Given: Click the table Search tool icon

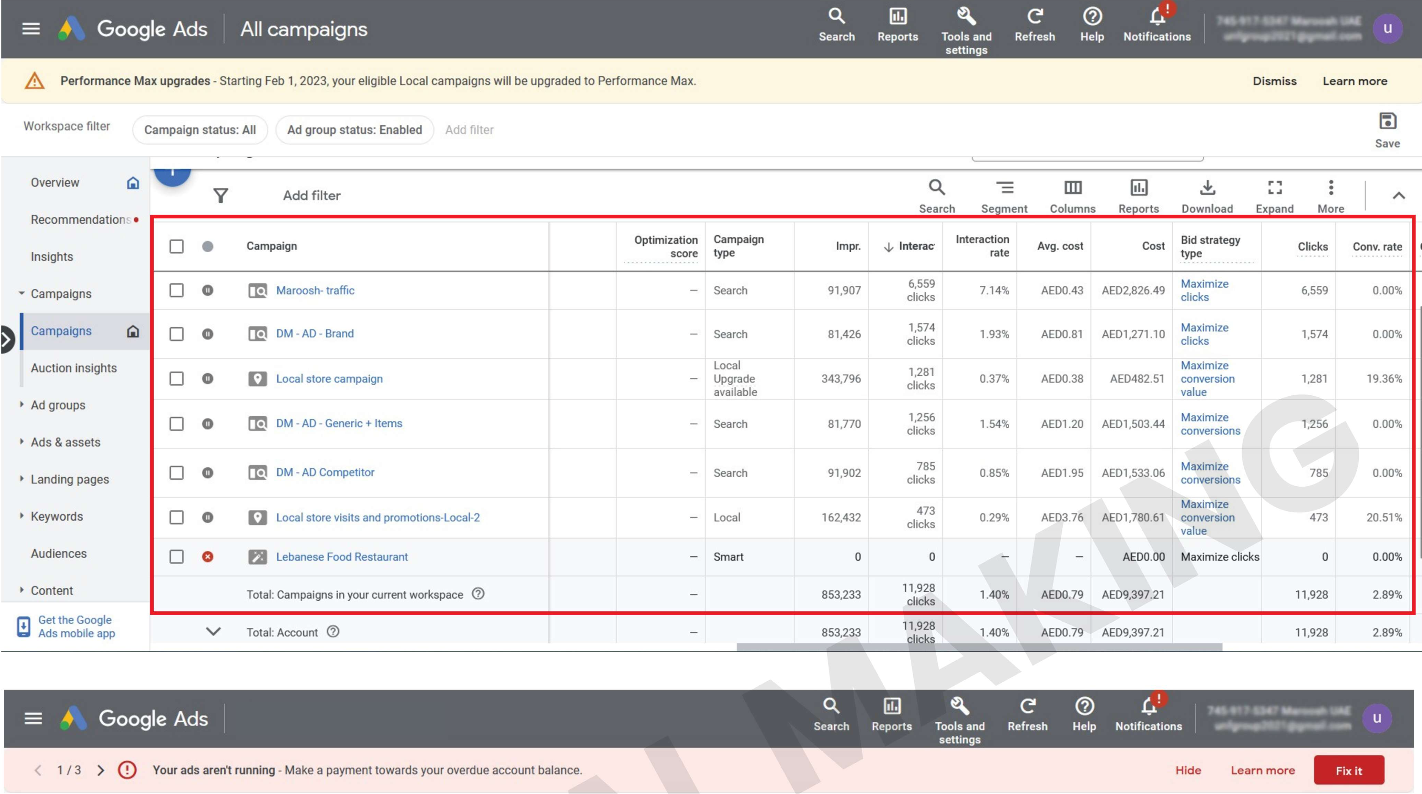Looking at the screenshot, I should [937, 195].
